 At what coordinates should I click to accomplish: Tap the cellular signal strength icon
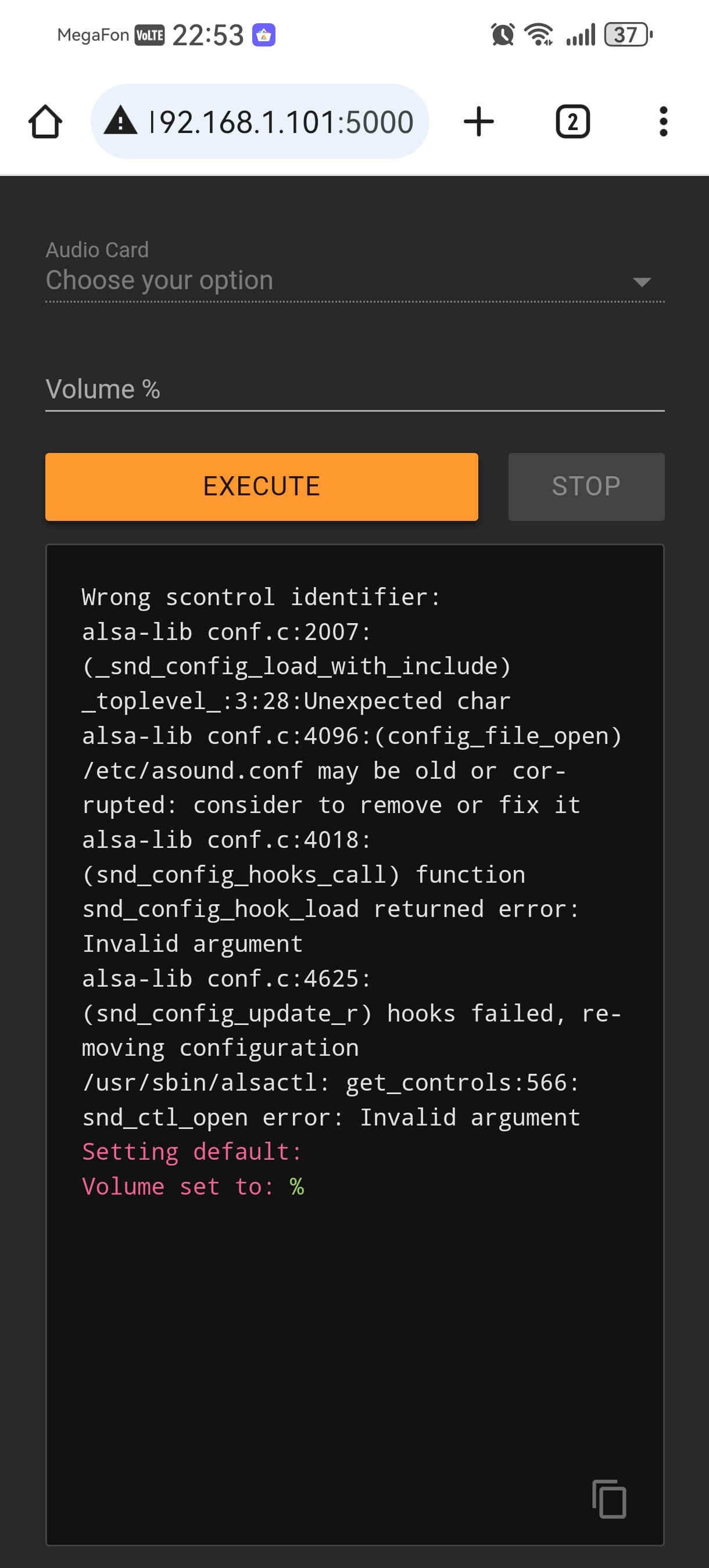pyautogui.click(x=580, y=35)
